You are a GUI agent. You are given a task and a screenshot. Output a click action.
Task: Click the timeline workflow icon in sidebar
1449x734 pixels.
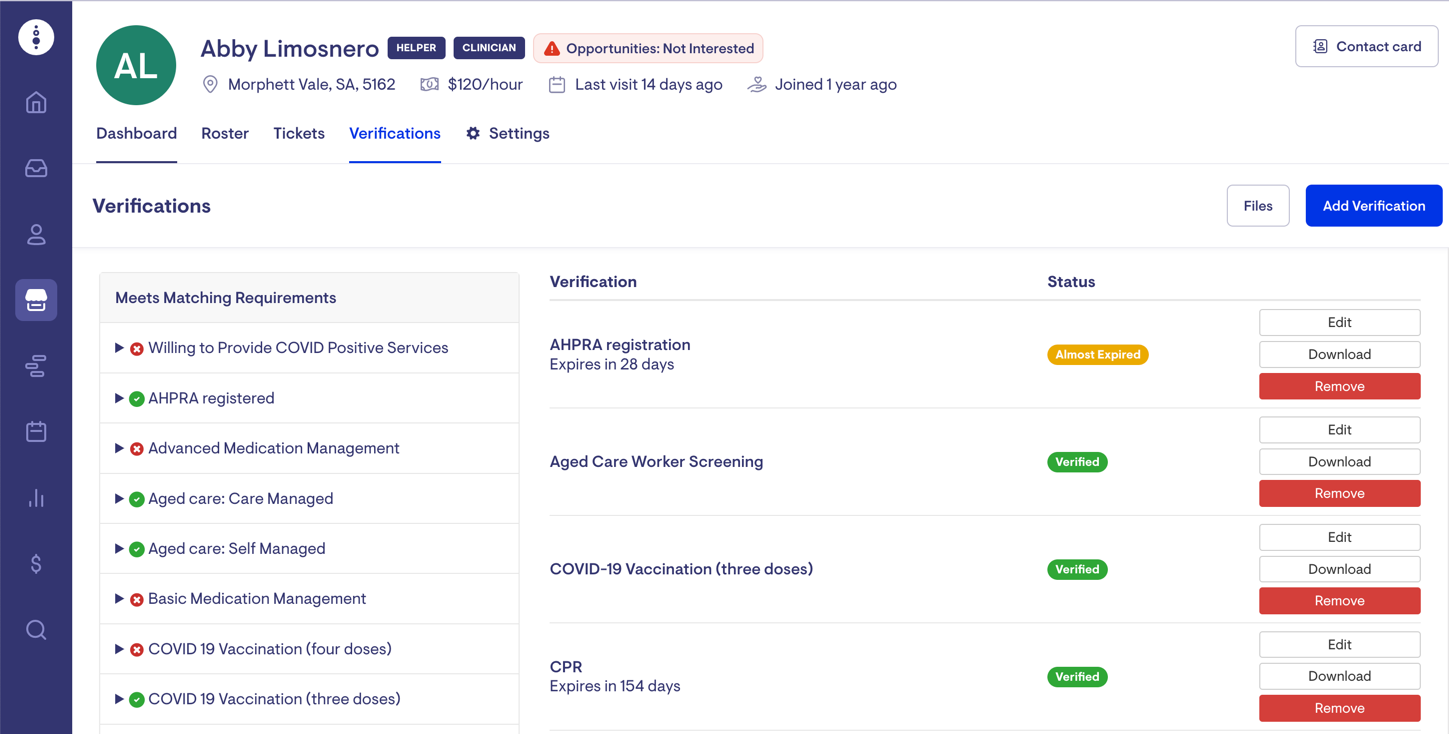pos(36,366)
